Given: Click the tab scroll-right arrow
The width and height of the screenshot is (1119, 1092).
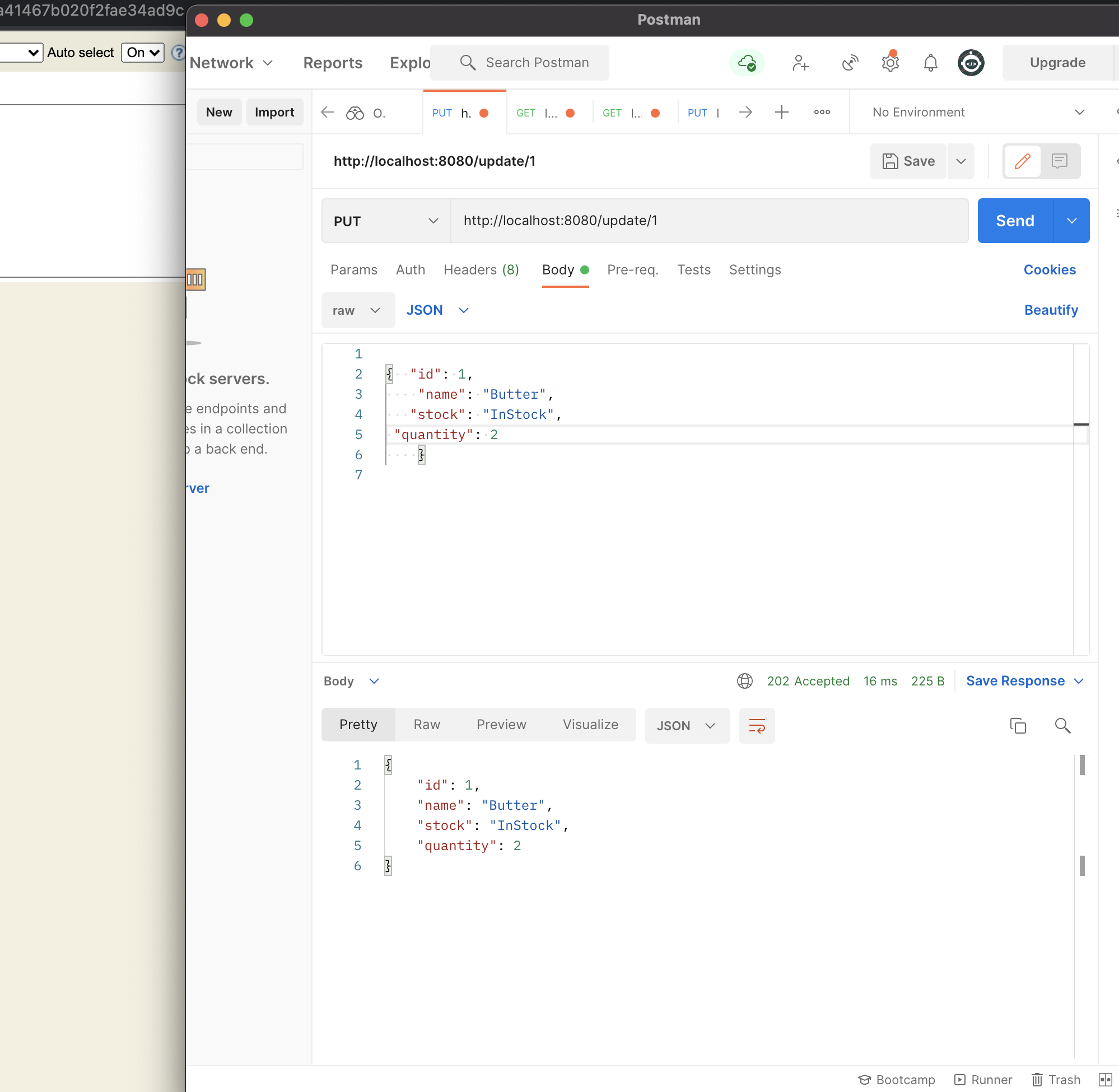Looking at the screenshot, I should tap(745, 112).
